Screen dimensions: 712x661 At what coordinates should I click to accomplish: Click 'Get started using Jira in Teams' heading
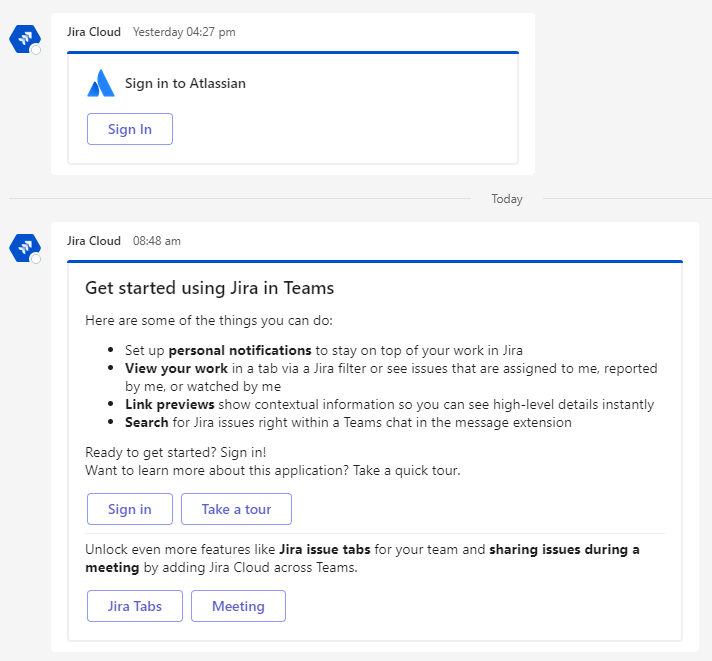[210, 288]
